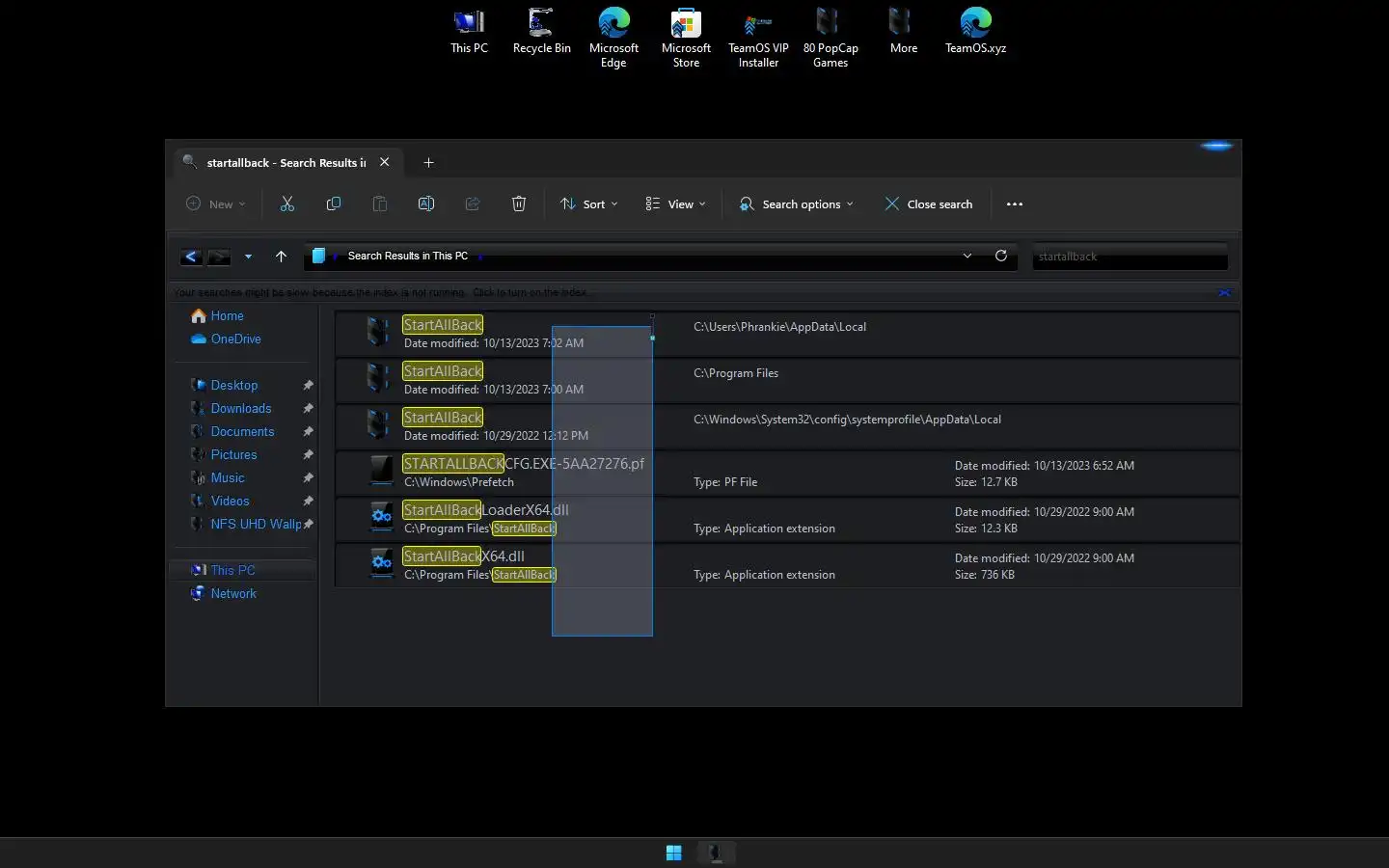Screen dimensions: 1389x868
Task: Open Downloads in quick access
Action: (x=241, y=408)
